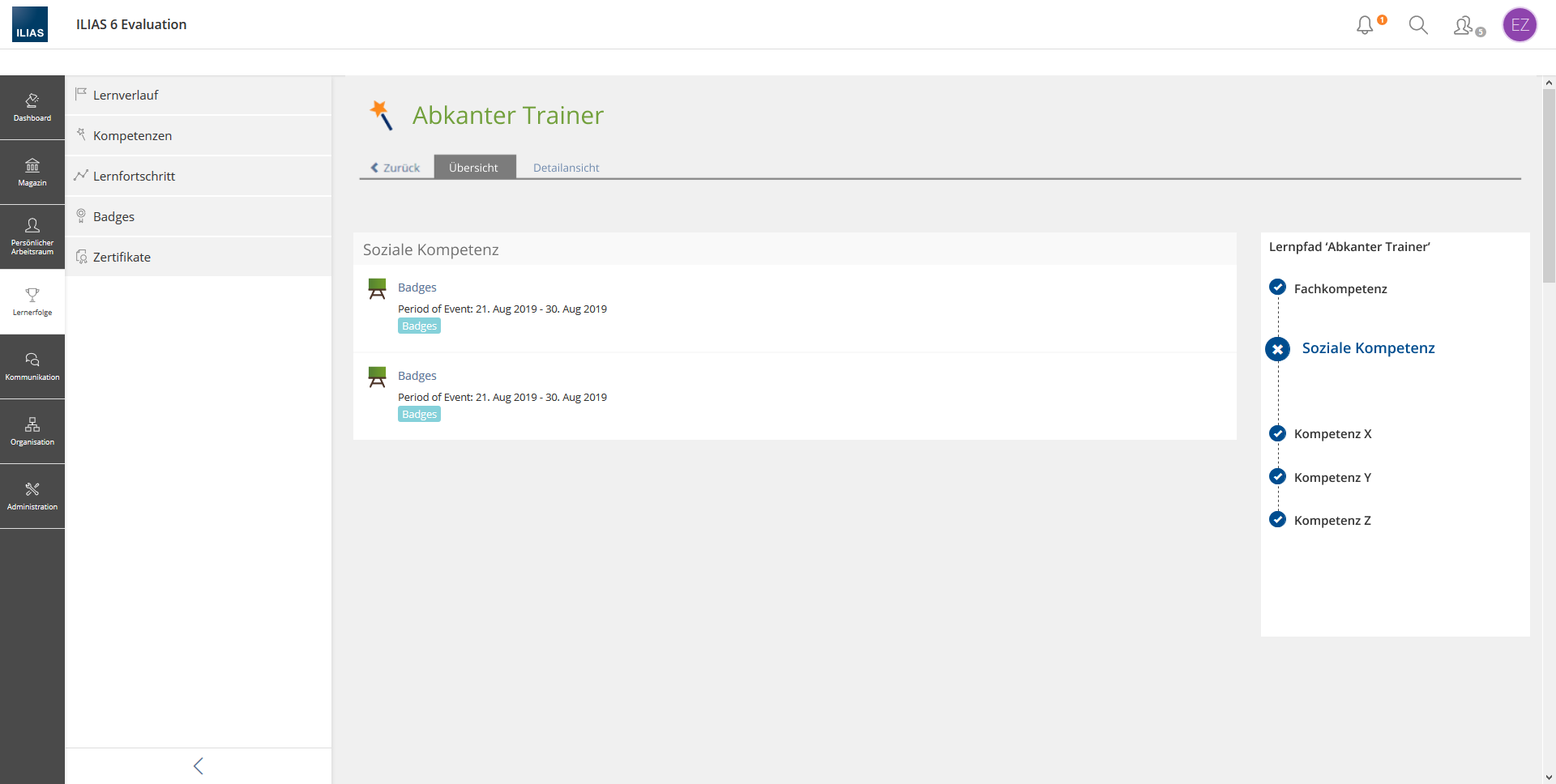The image size is (1556, 784).
Task: Click the Soziale Kompetenz section heading
Action: click(431, 249)
